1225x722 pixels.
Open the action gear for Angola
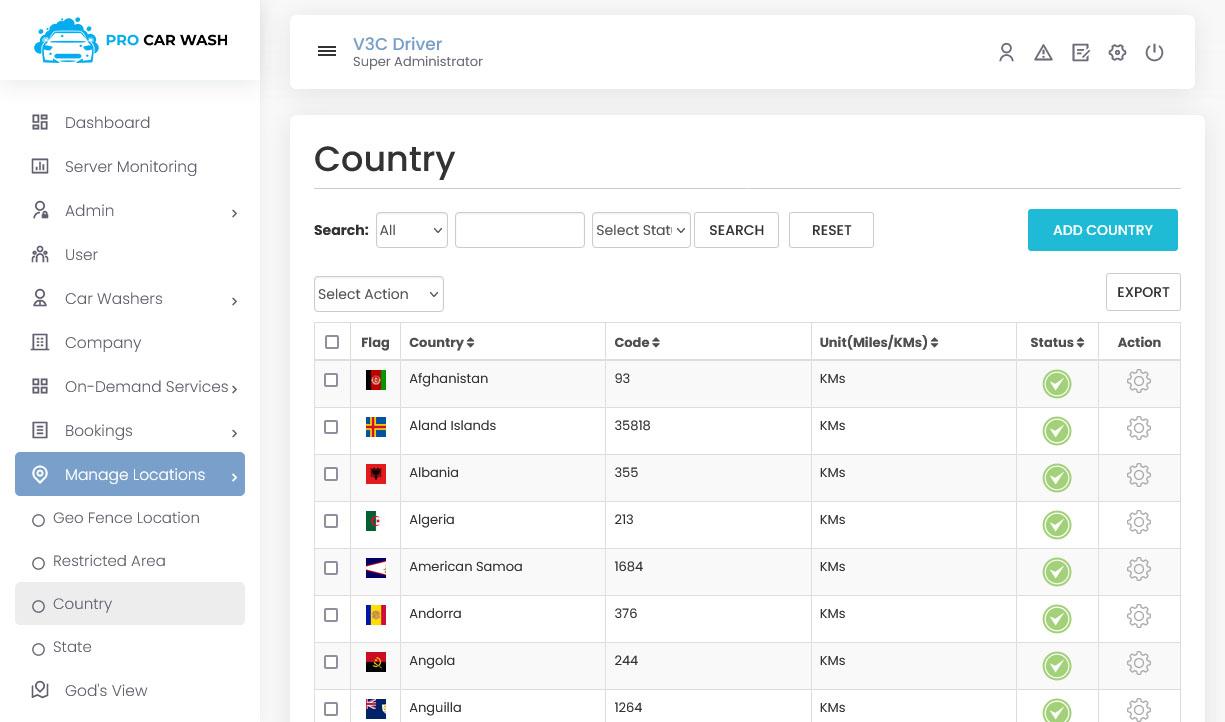click(x=1139, y=663)
